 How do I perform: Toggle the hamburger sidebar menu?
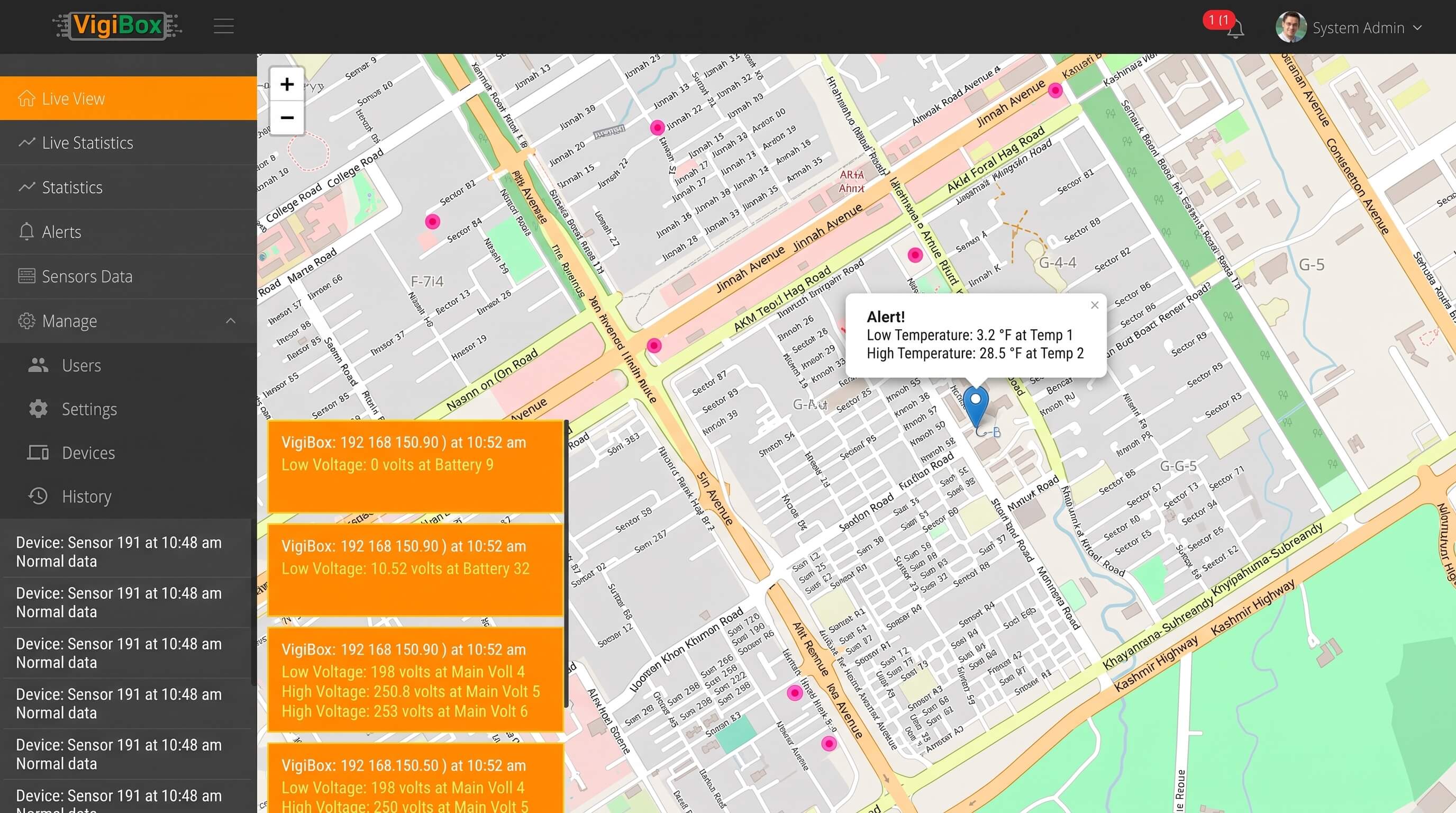pos(224,26)
